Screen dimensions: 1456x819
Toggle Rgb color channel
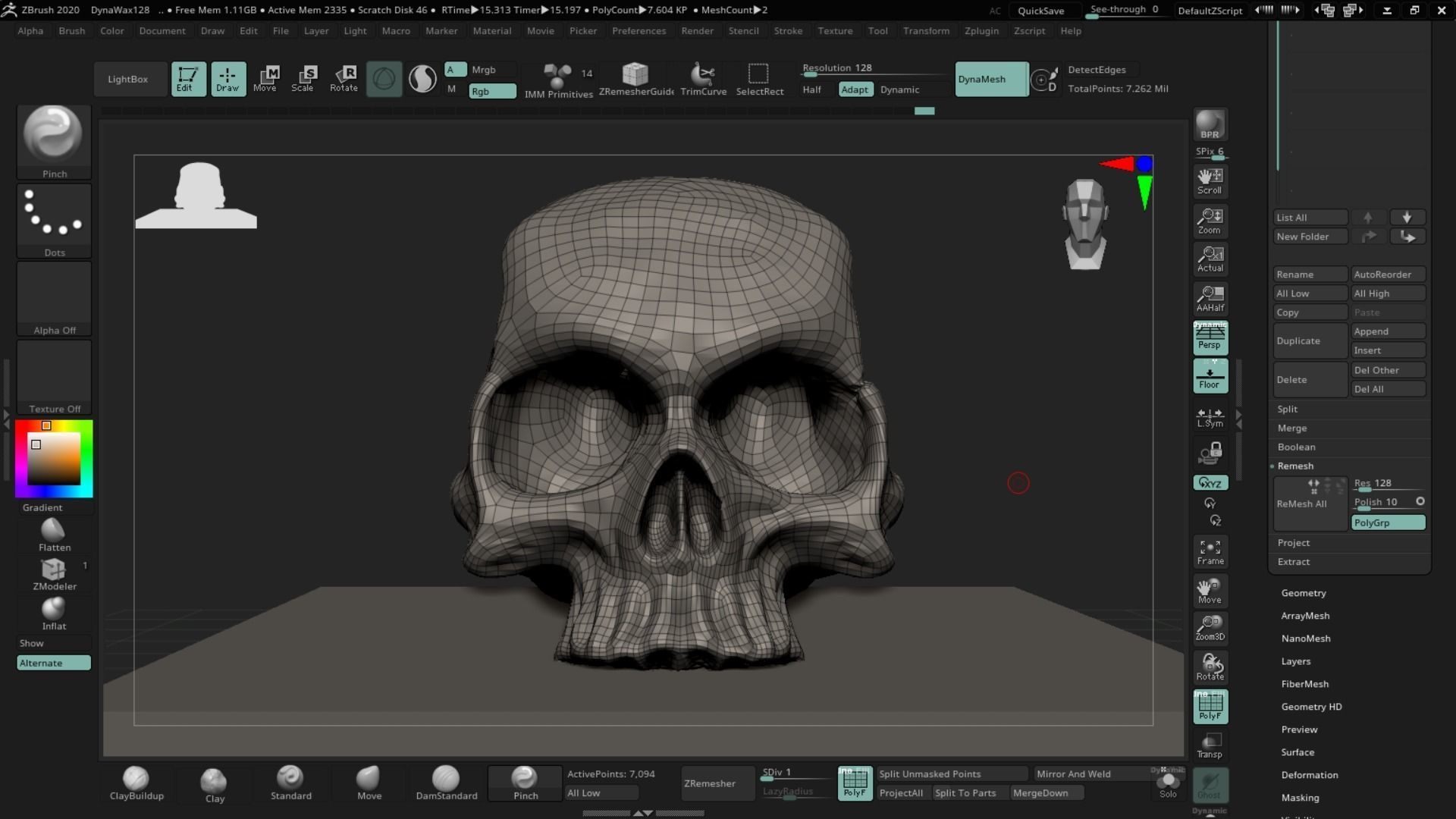coord(492,91)
